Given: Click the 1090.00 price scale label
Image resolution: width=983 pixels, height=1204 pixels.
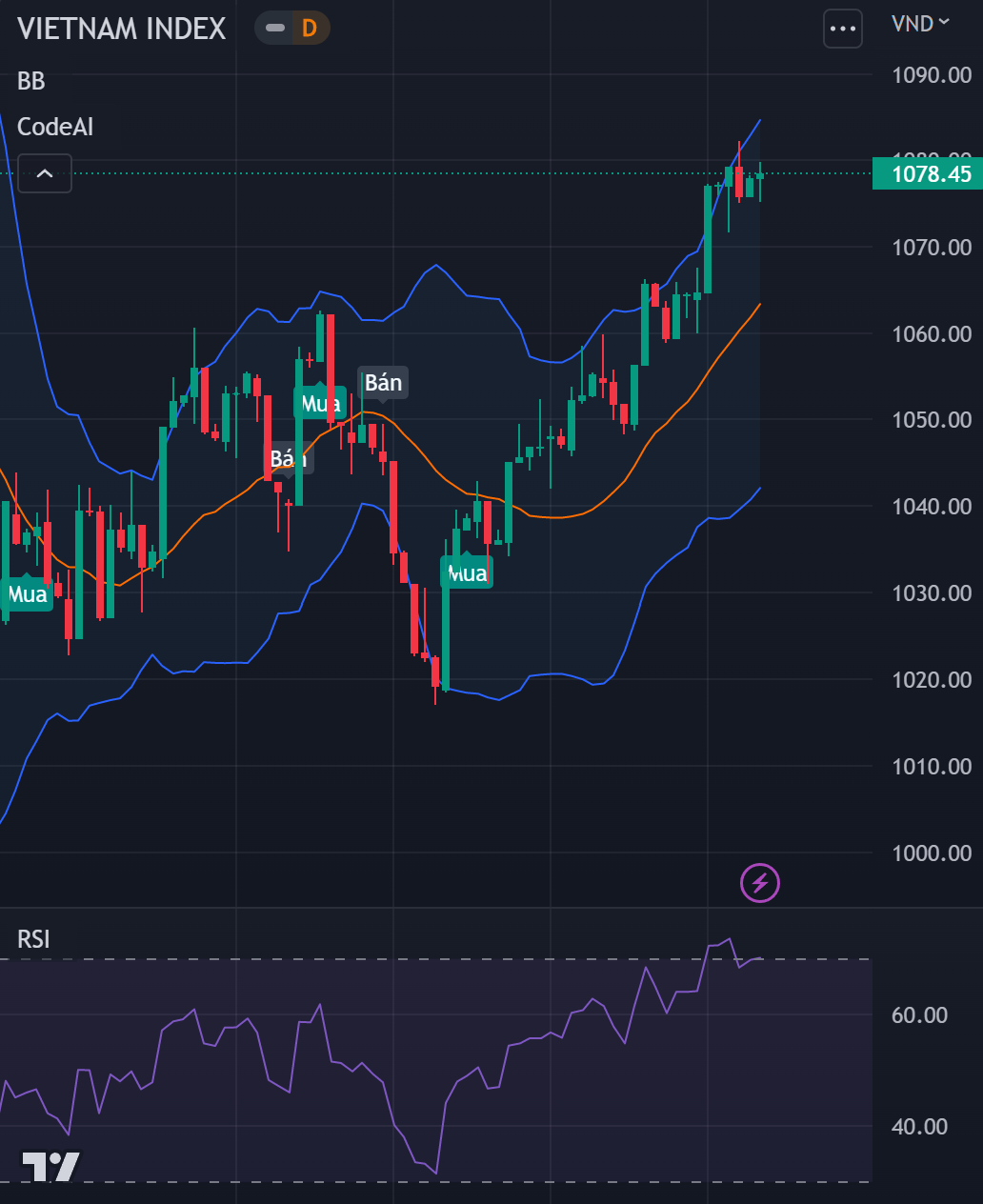Looking at the screenshot, I should click(932, 75).
